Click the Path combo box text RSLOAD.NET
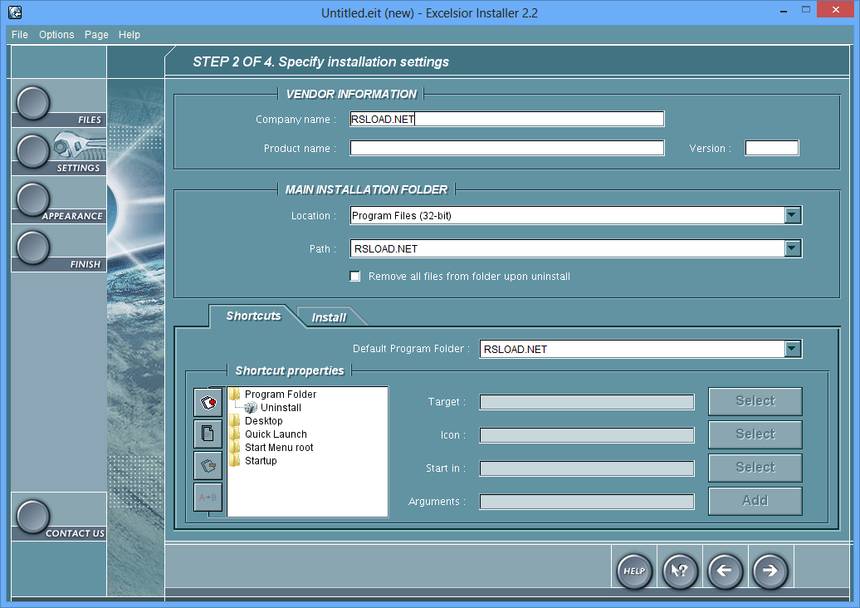Viewport: 860px width, 608px height. [386, 249]
